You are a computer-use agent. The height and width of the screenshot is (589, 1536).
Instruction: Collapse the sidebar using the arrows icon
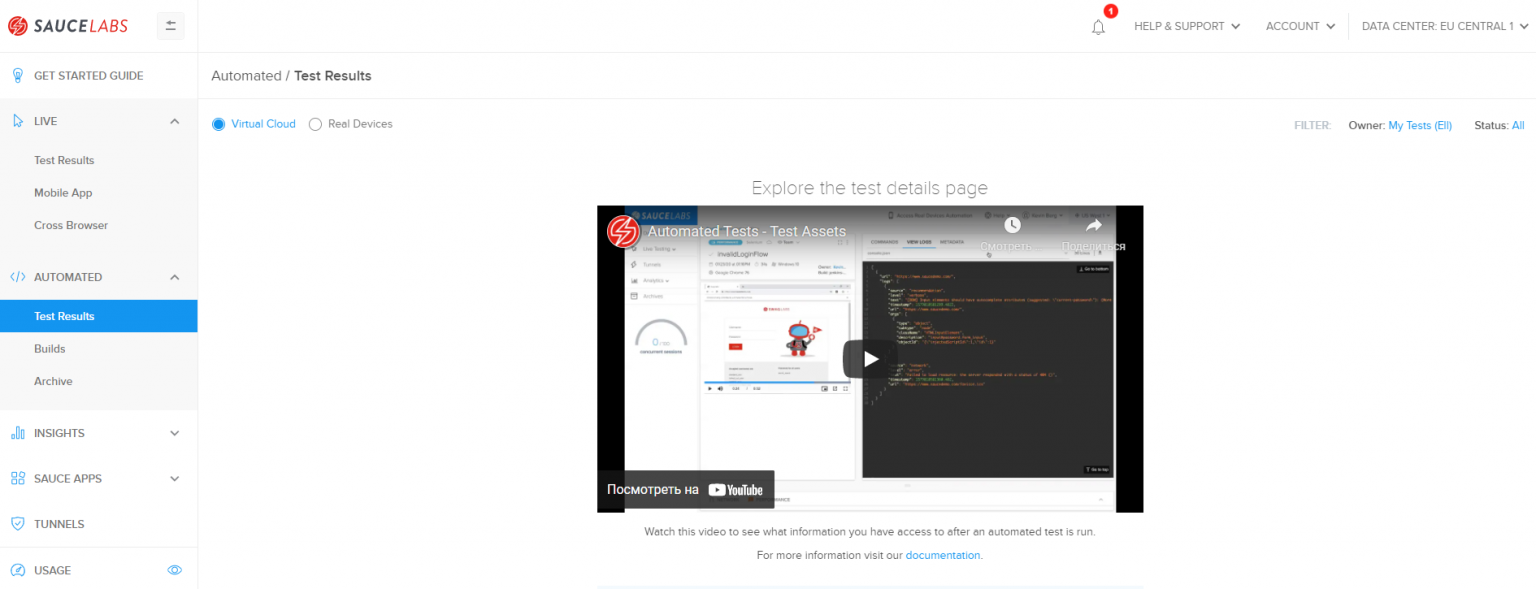170,25
